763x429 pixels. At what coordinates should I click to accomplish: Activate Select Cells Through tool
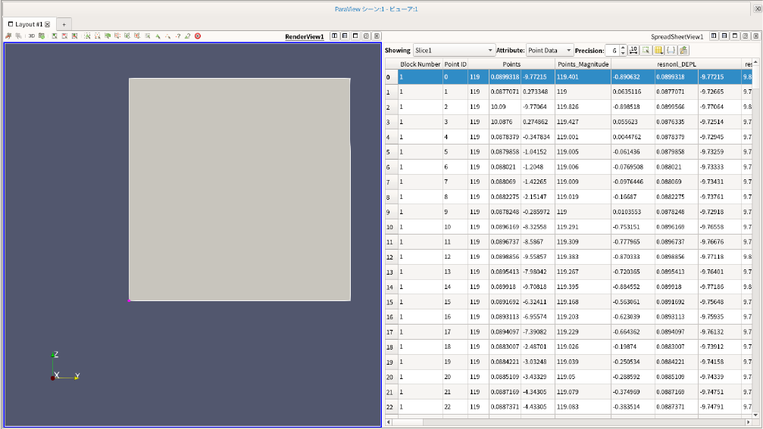pyautogui.click(x=108, y=36)
